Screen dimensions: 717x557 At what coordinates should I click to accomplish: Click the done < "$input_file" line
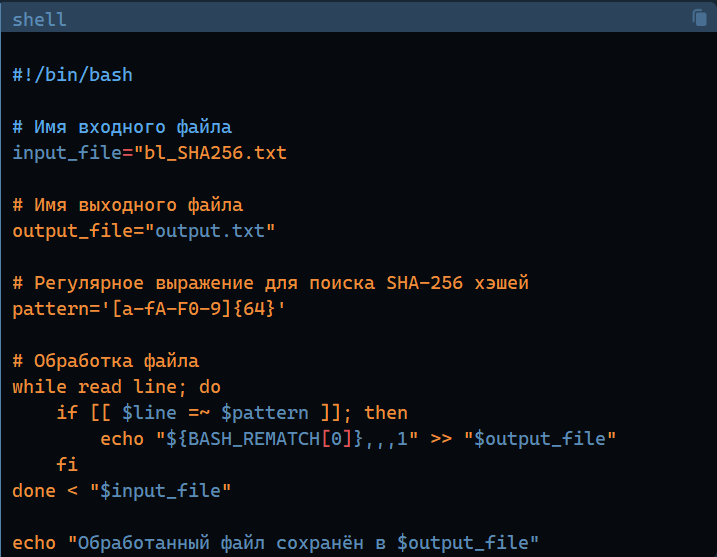122,491
